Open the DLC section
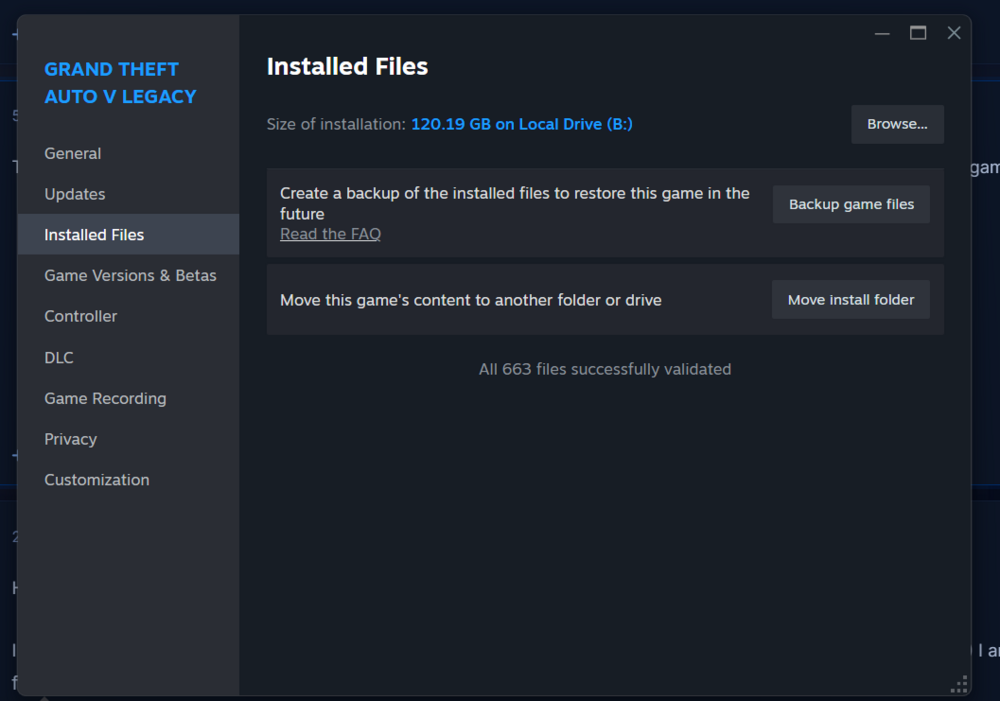Screen dimensions: 1000x701 (x=59, y=357)
